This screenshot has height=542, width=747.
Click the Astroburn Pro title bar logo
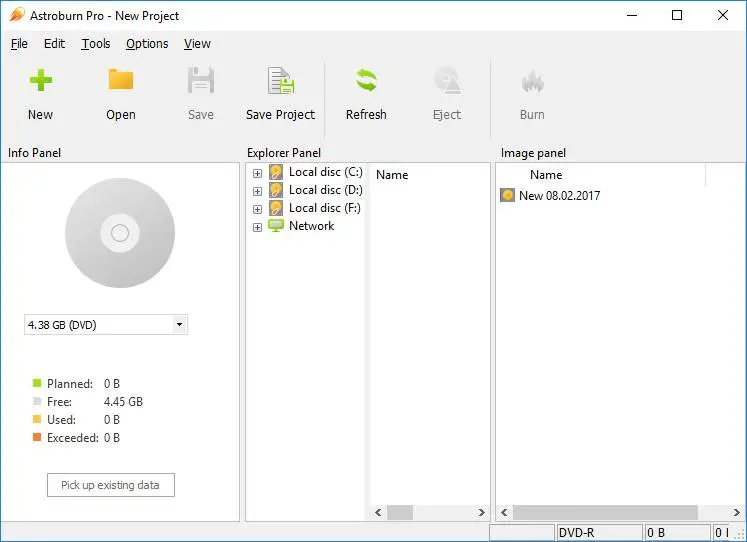coord(17,15)
